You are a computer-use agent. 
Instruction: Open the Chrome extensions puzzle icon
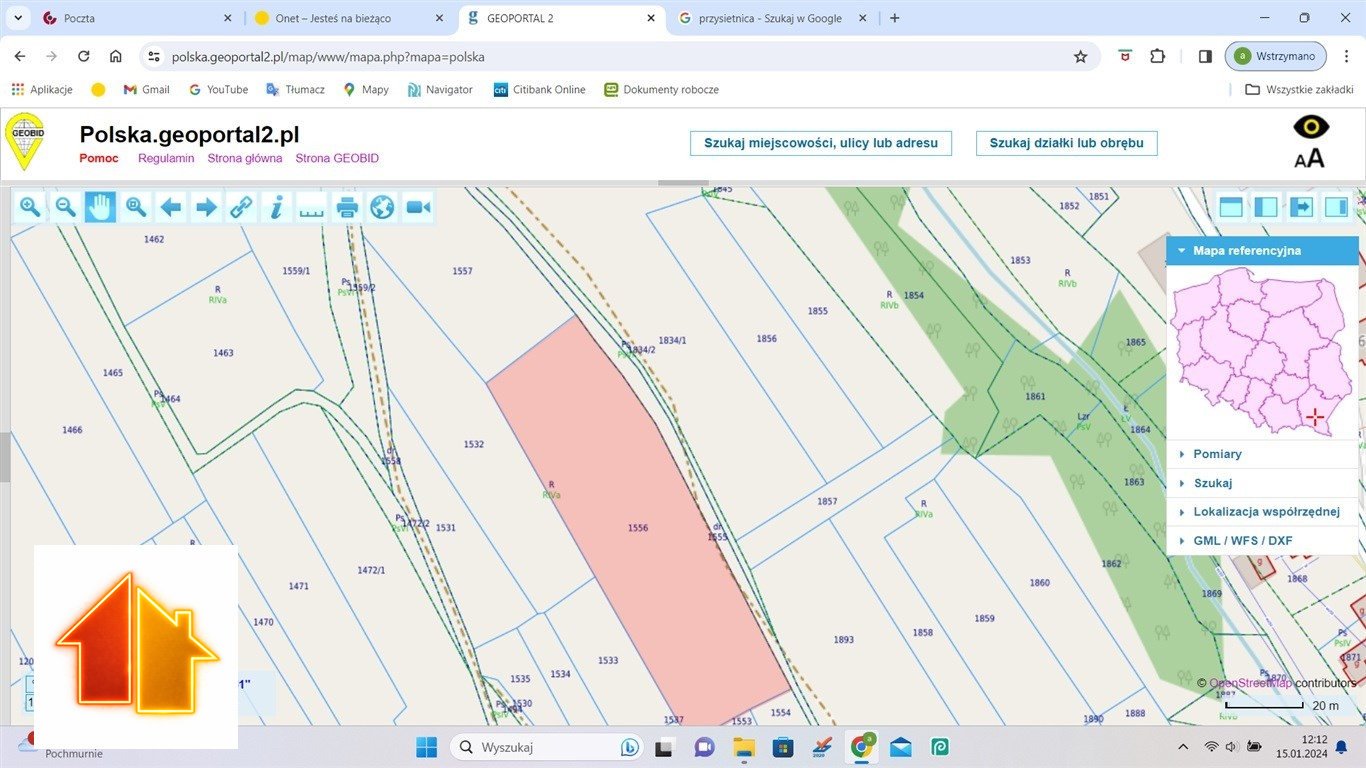pyautogui.click(x=1157, y=57)
